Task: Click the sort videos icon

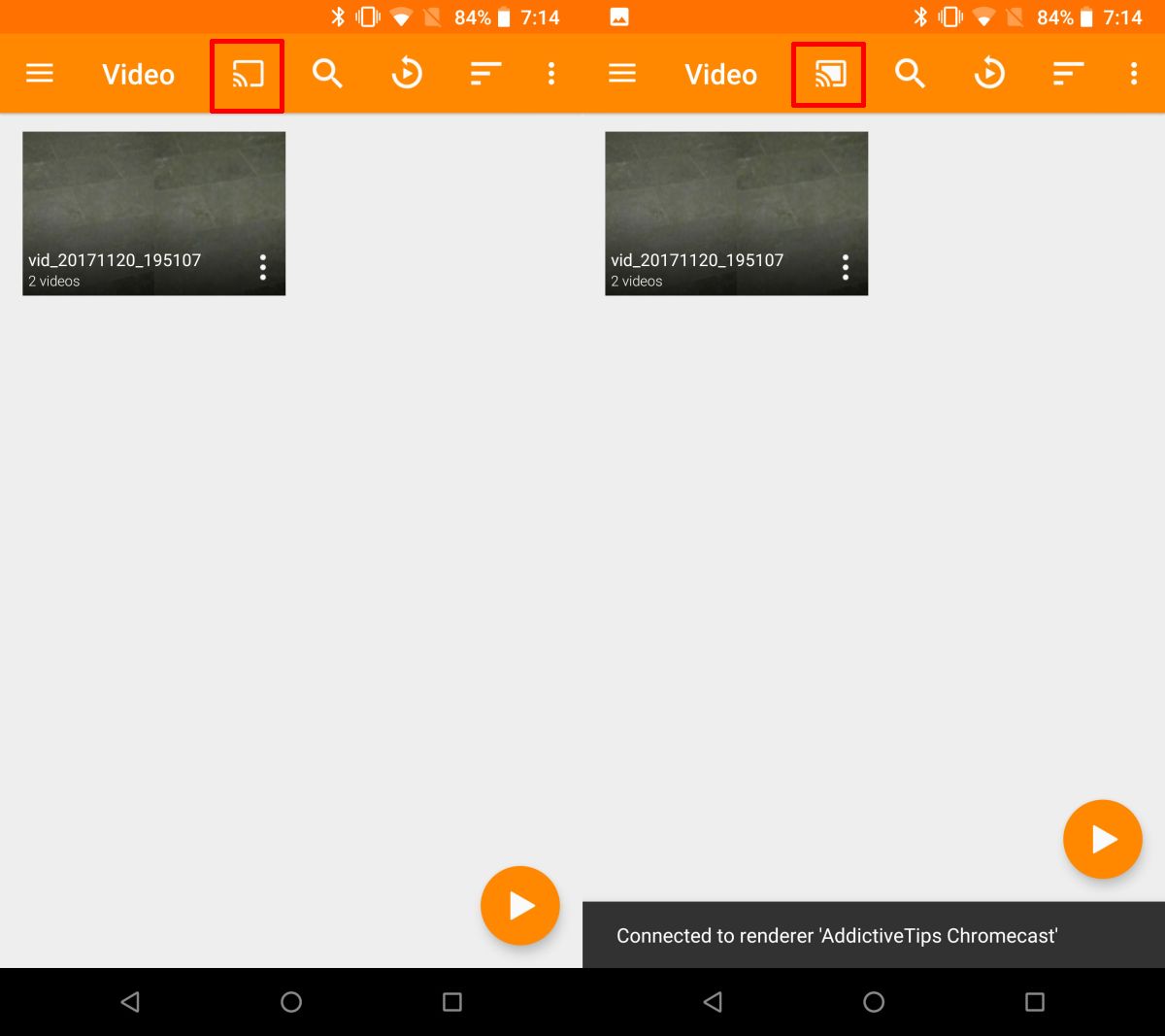Action: click(485, 73)
